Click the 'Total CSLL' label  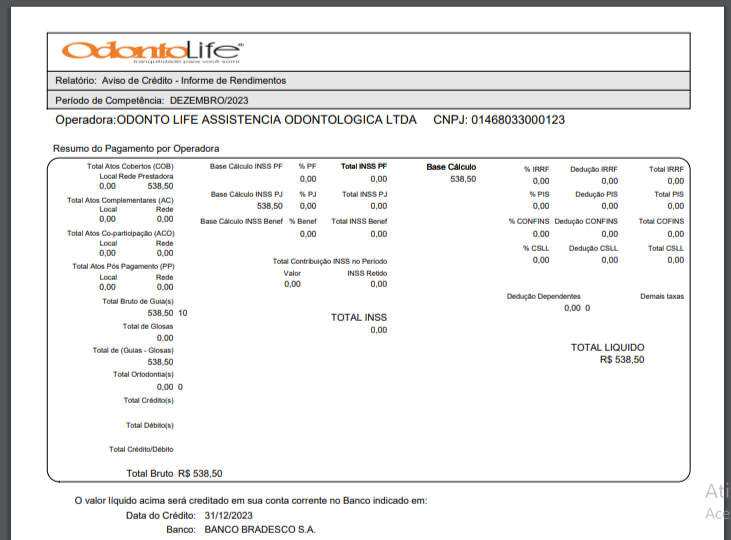coord(666,249)
